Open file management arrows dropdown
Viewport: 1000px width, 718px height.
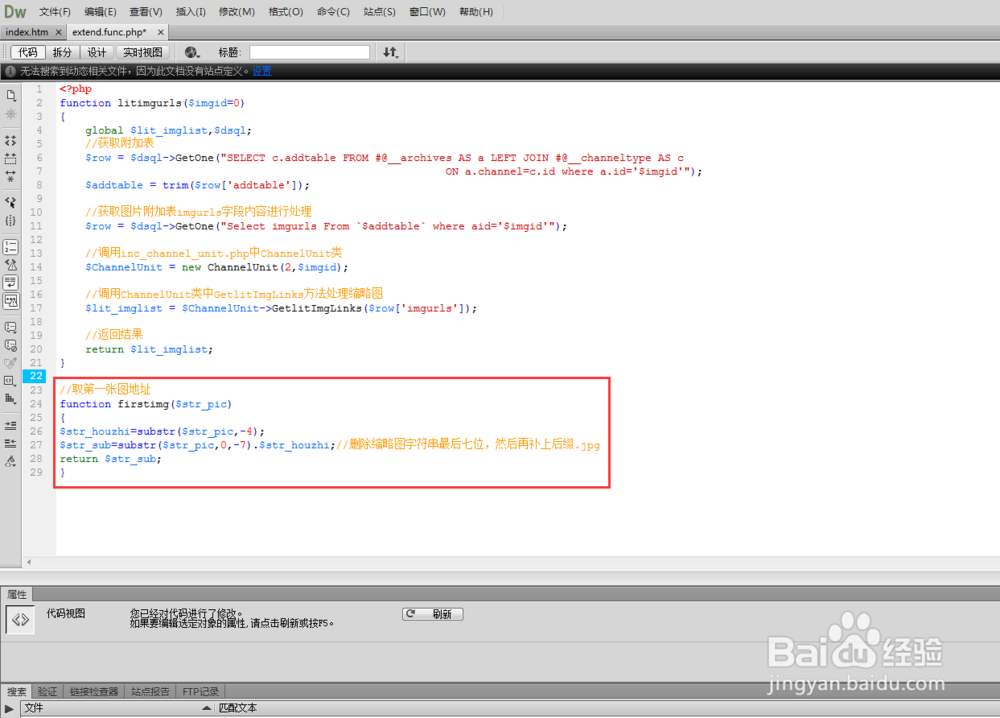point(390,52)
